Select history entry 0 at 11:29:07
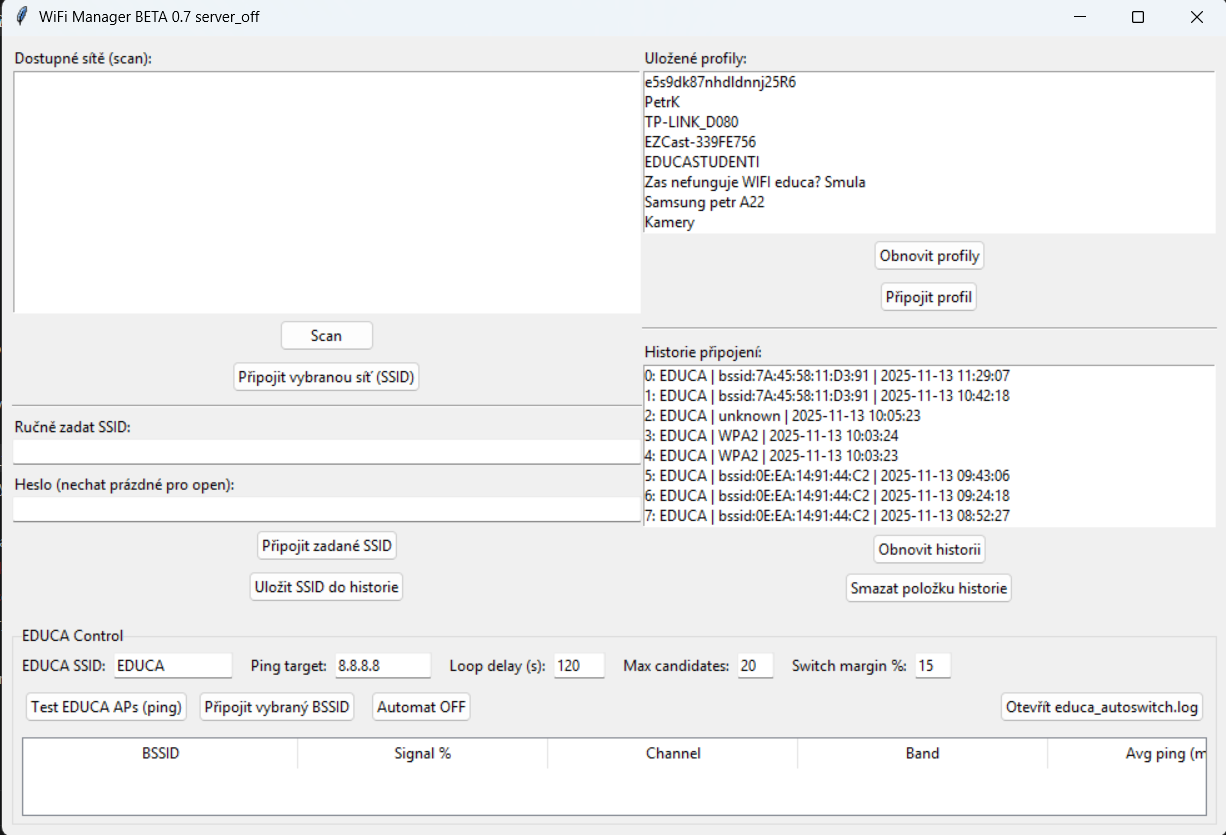Screen dimensions: 1226x835 tap(929, 376)
